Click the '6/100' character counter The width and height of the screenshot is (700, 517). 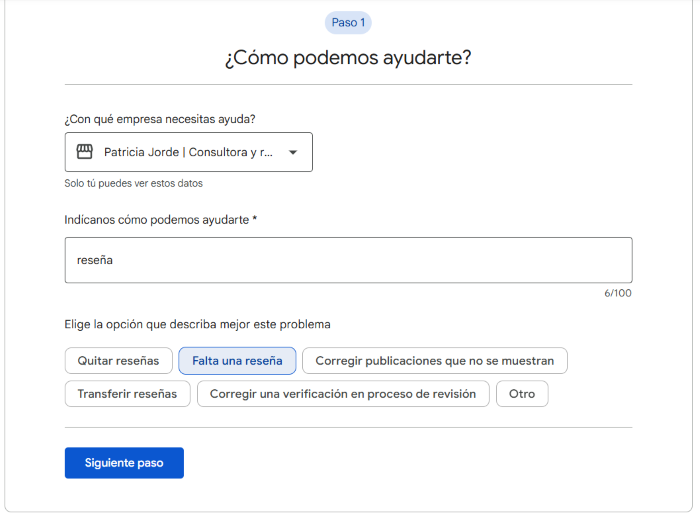[x=618, y=293]
